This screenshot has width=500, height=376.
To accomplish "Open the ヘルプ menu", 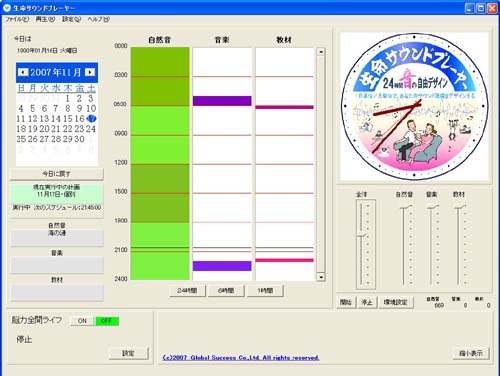I will tap(99, 19).
